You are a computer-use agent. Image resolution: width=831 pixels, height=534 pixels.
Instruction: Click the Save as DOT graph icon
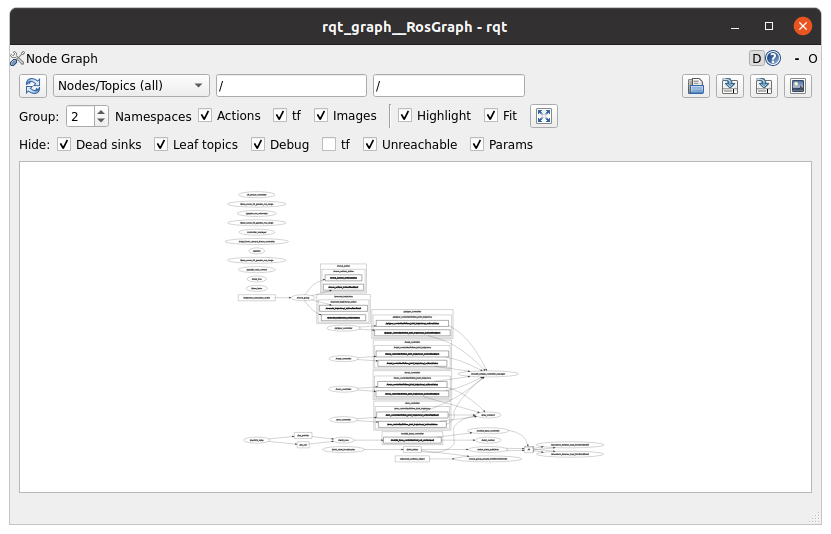(x=730, y=86)
